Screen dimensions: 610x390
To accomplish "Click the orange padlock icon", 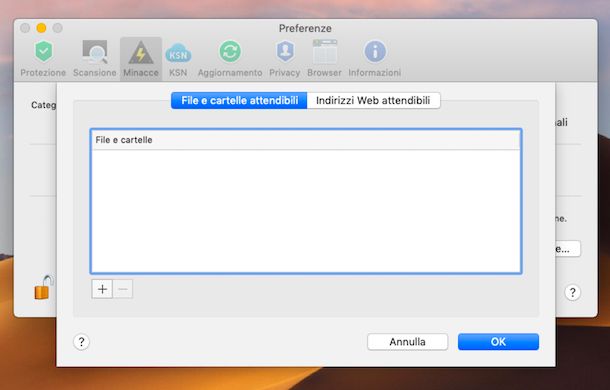I will (43, 288).
